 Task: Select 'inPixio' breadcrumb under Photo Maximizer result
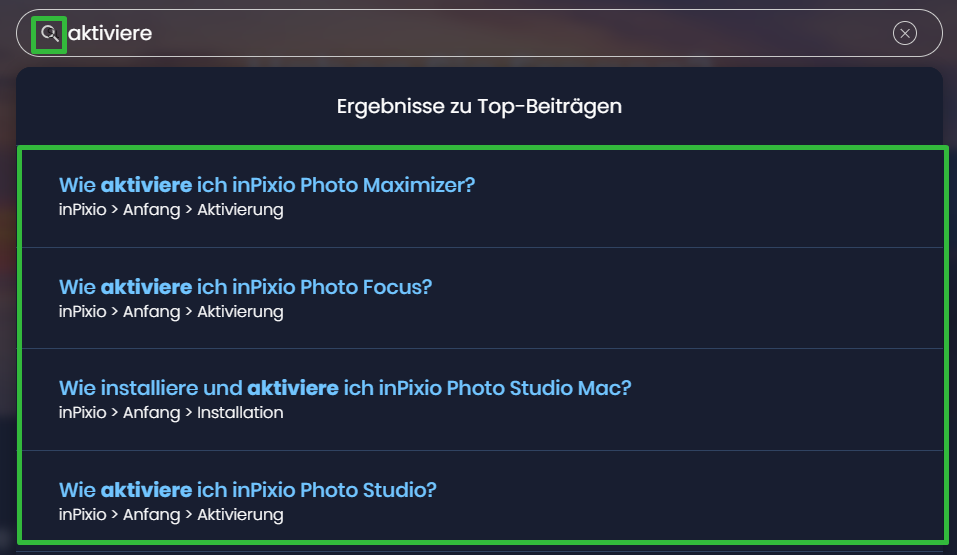tap(82, 209)
